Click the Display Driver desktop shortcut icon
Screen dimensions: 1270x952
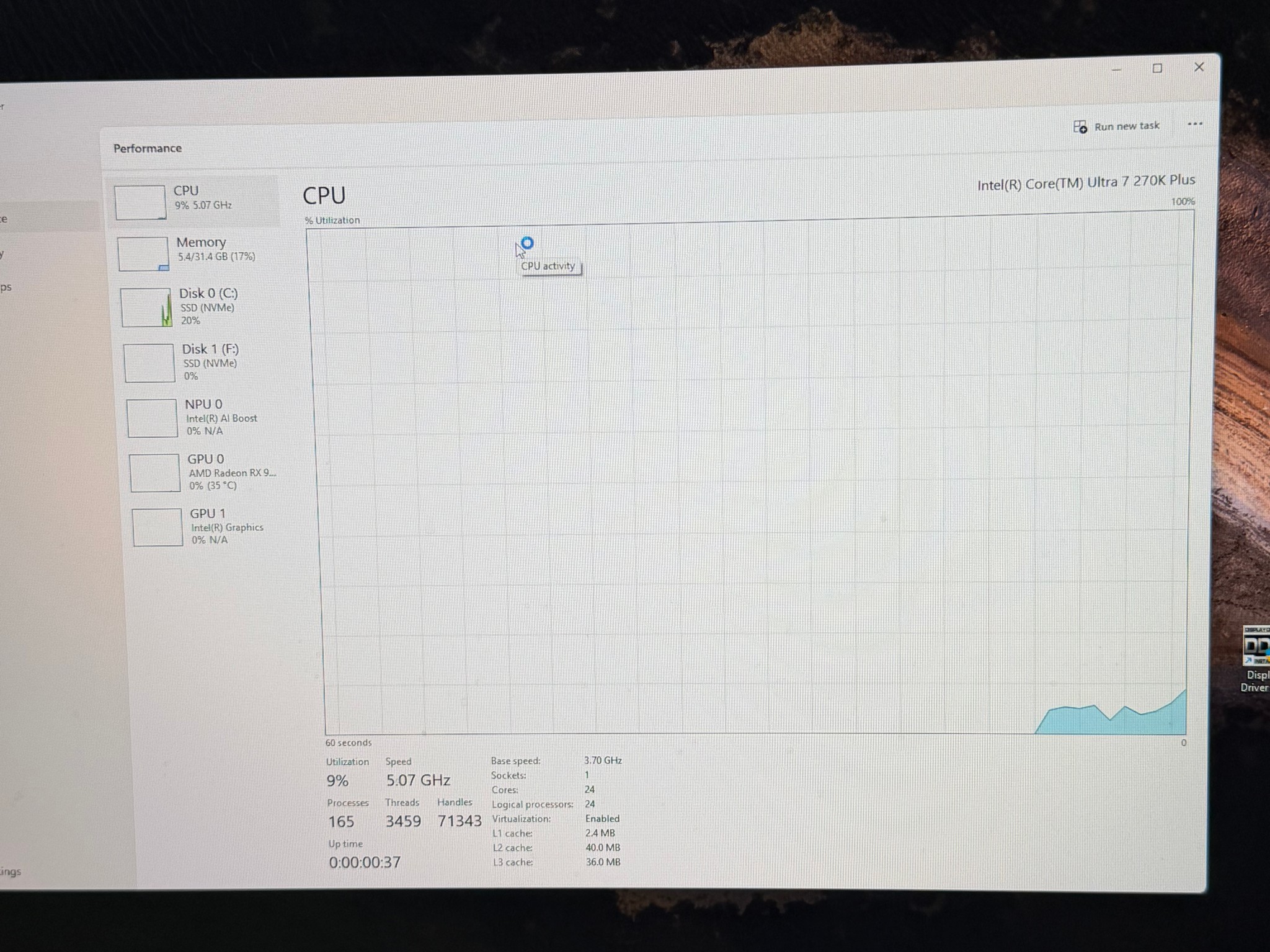(x=1256, y=658)
